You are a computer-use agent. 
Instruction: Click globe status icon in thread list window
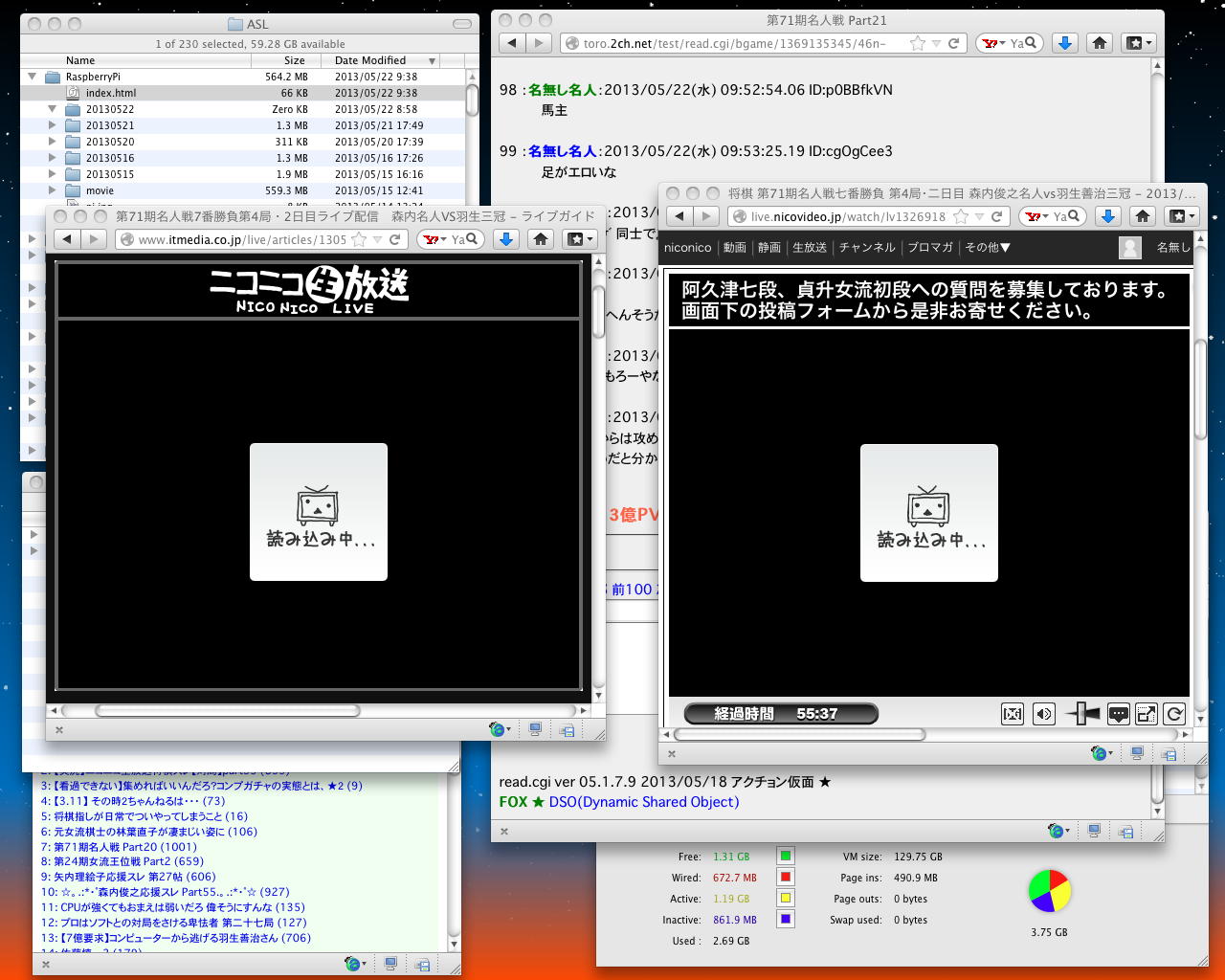[x=353, y=964]
